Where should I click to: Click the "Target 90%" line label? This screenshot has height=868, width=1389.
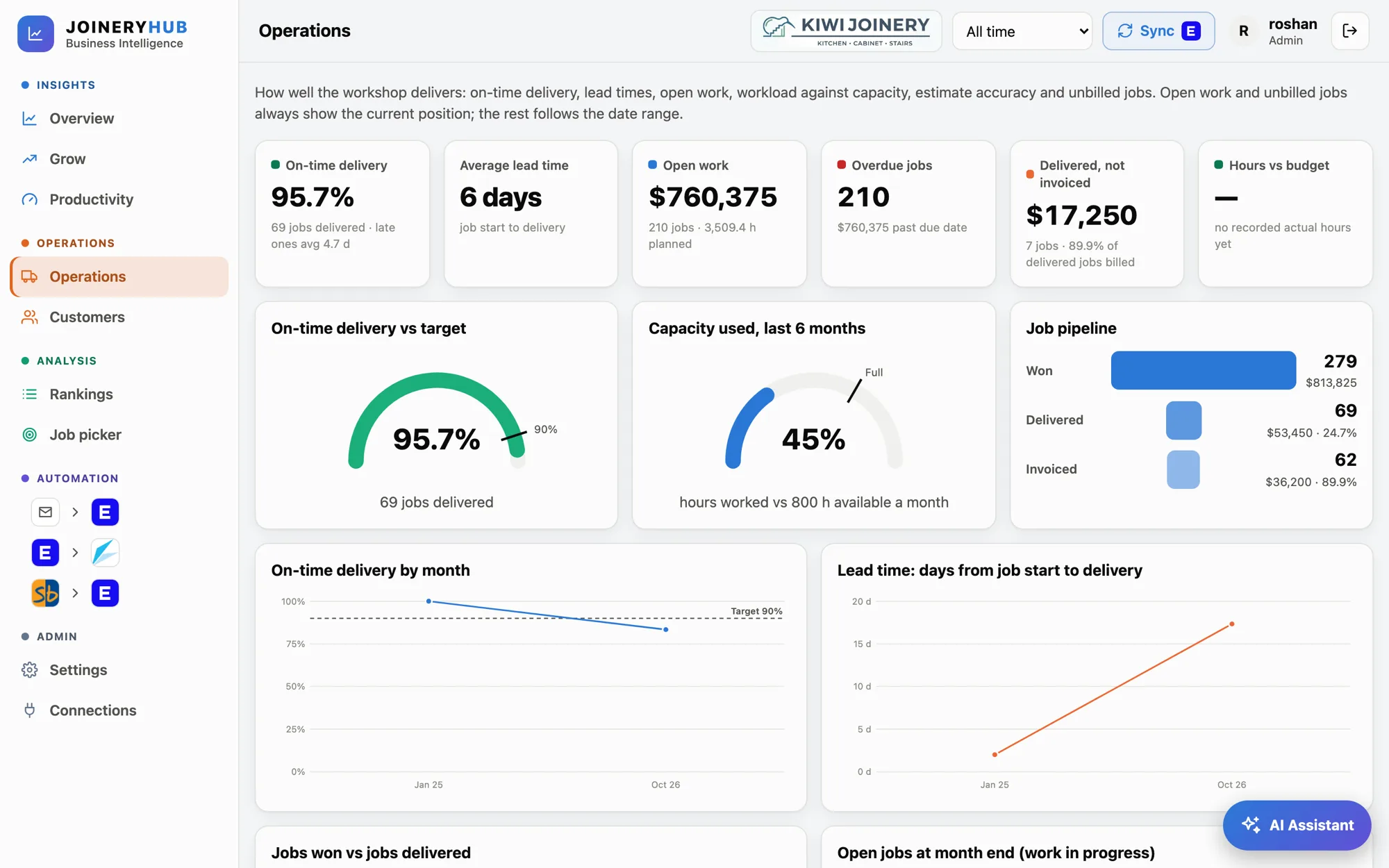pyautogui.click(x=756, y=611)
